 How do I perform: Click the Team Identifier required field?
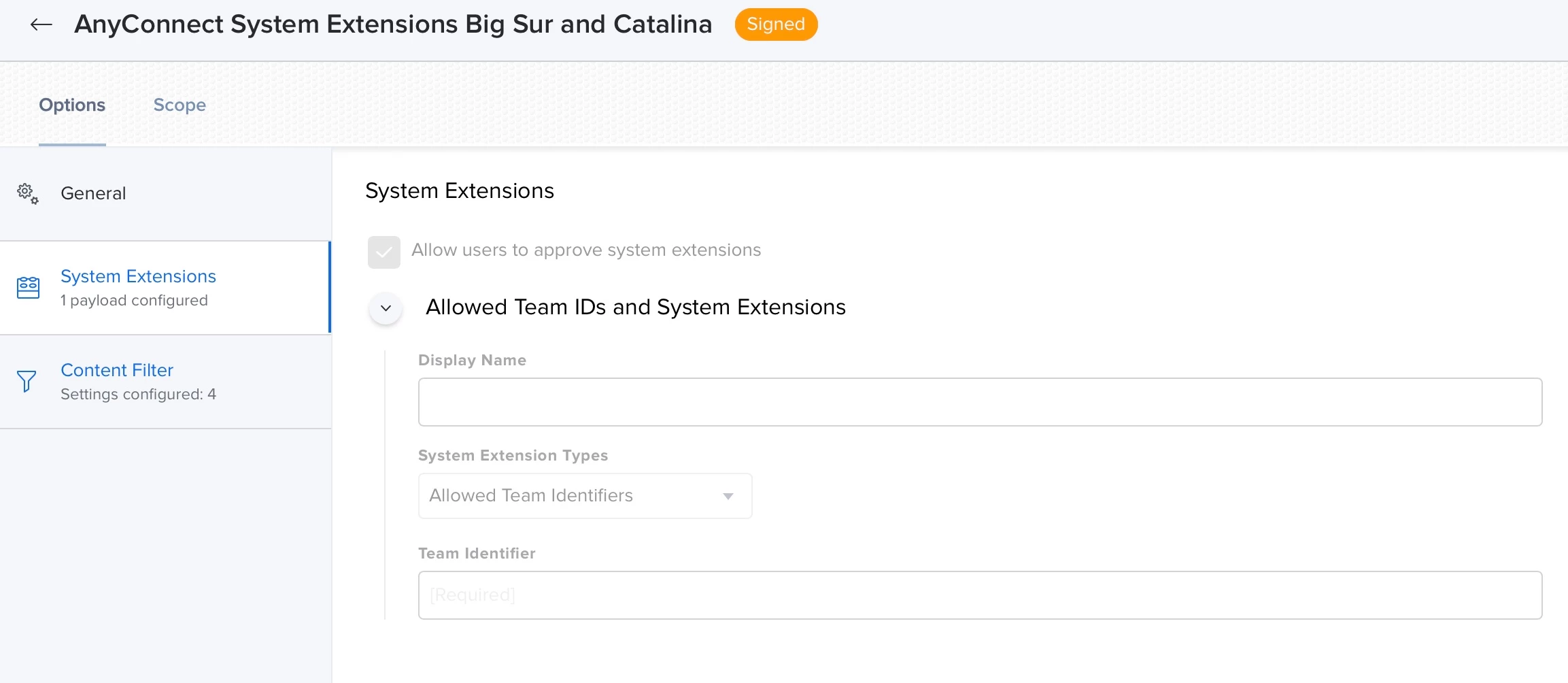click(x=980, y=595)
